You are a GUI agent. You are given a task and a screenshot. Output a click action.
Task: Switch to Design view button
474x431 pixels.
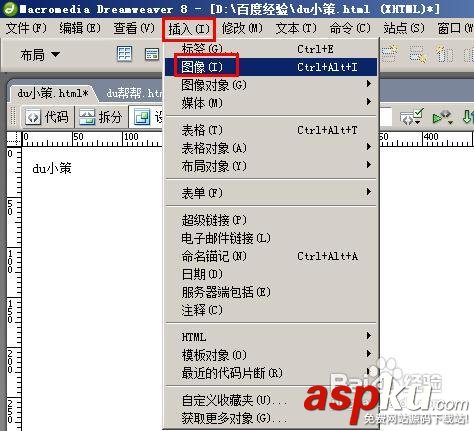[147, 117]
